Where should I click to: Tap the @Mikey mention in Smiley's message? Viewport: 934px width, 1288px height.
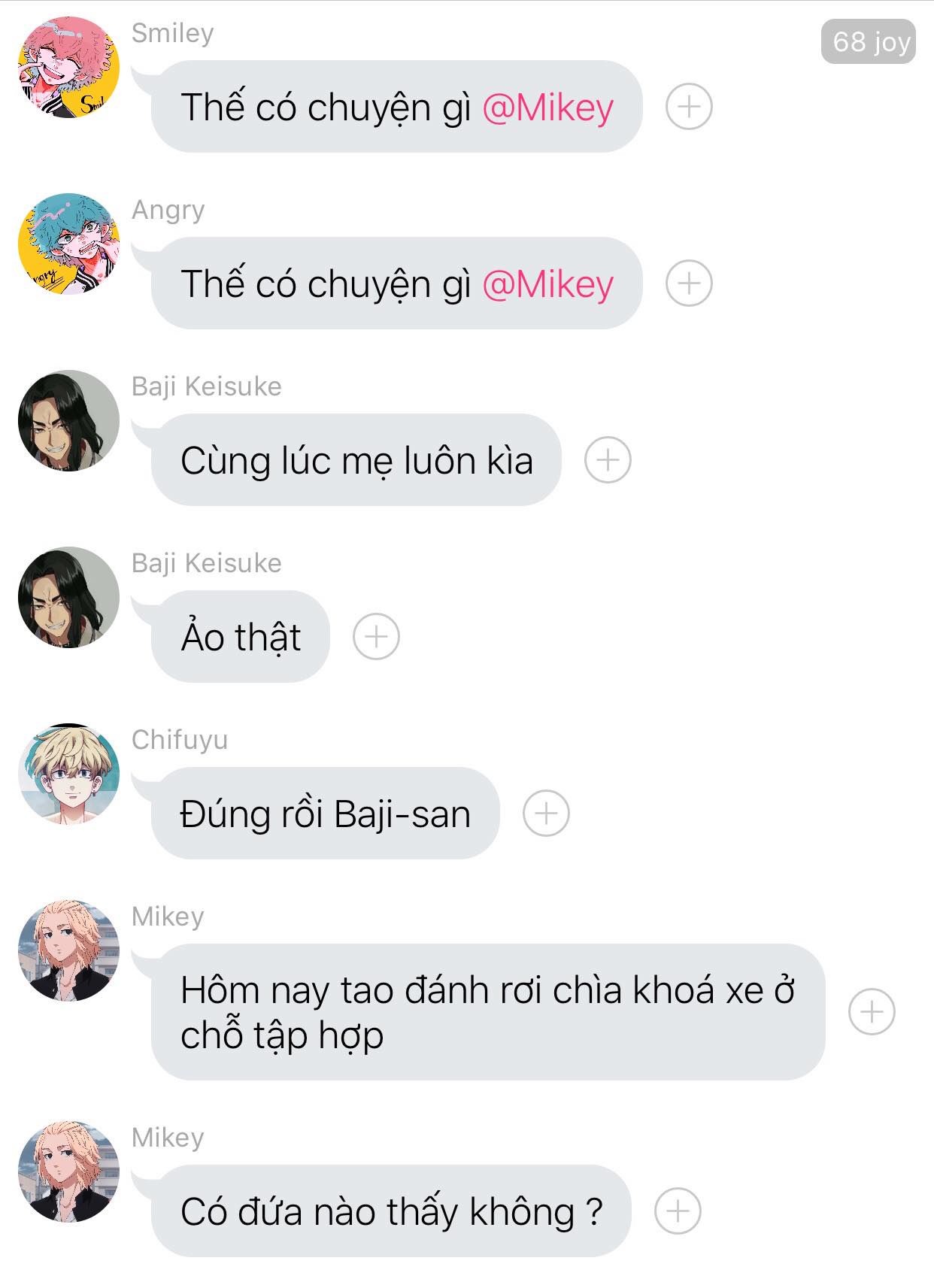(547, 108)
